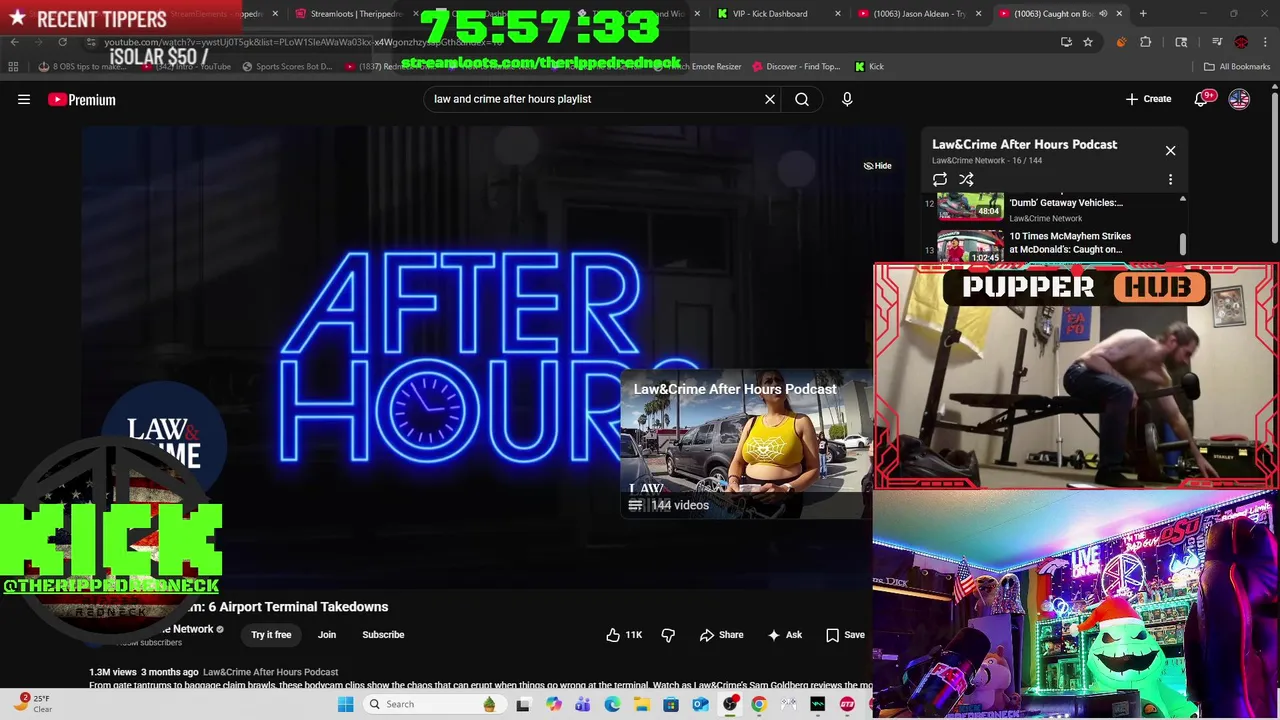Hide the end screen cards
Image resolution: width=1280 pixels, height=720 pixels.
(877, 166)
